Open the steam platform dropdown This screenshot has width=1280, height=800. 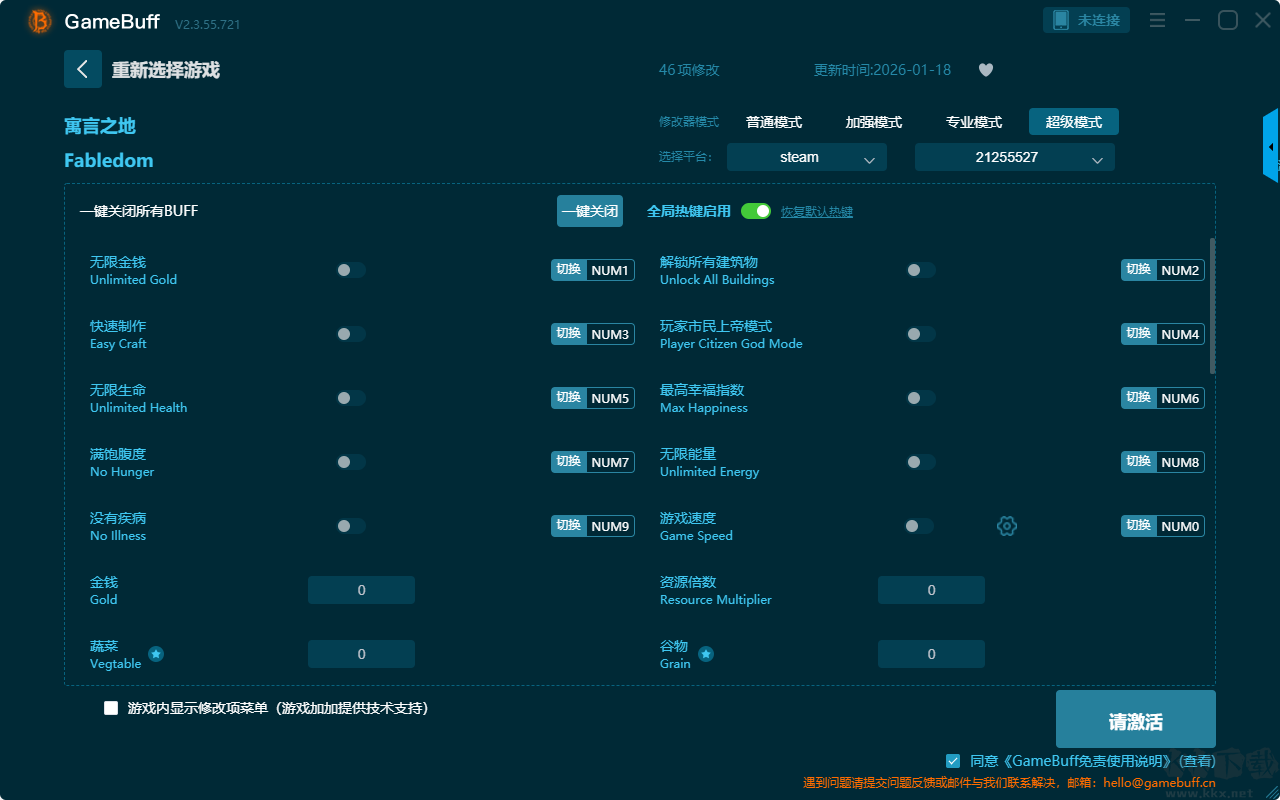pyautogui.click(x=807, y=157)
